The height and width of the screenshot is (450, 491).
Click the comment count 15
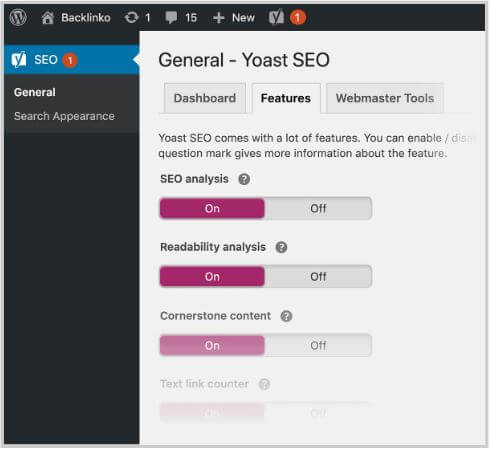click(191, 18)
